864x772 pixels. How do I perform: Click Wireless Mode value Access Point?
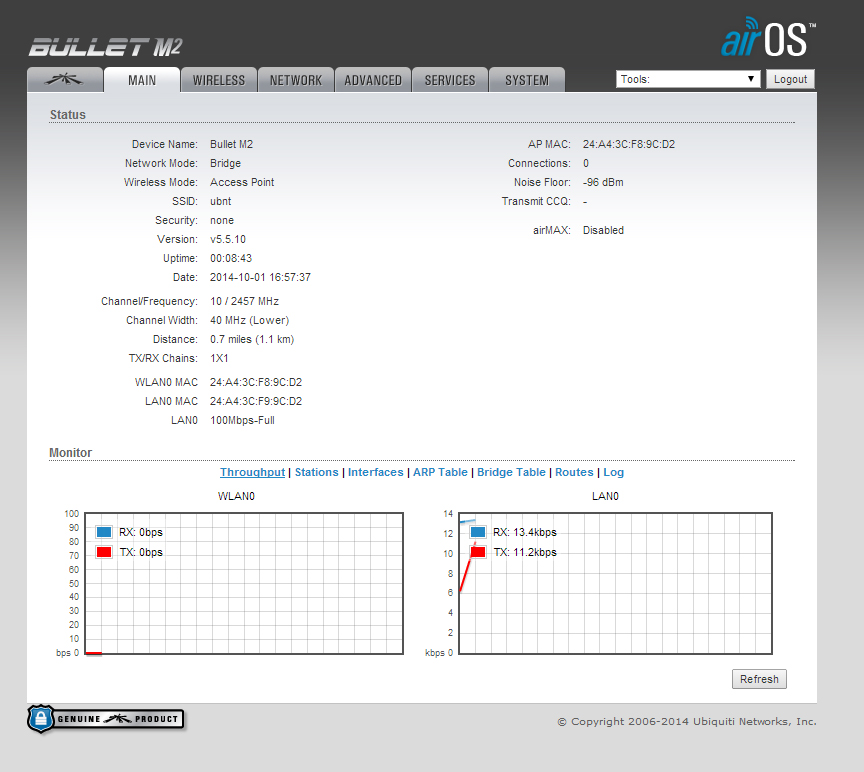[x=242, y=182]
